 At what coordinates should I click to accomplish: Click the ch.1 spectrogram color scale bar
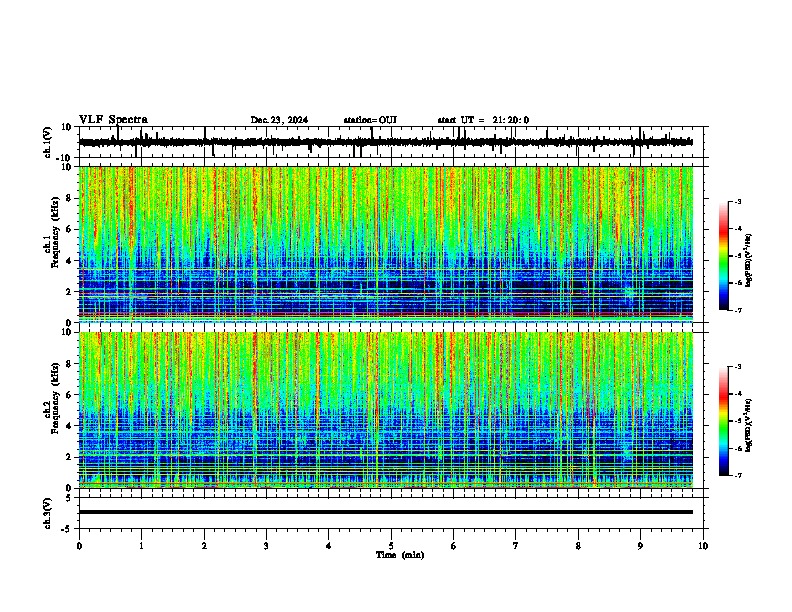(x=724, y=256)
